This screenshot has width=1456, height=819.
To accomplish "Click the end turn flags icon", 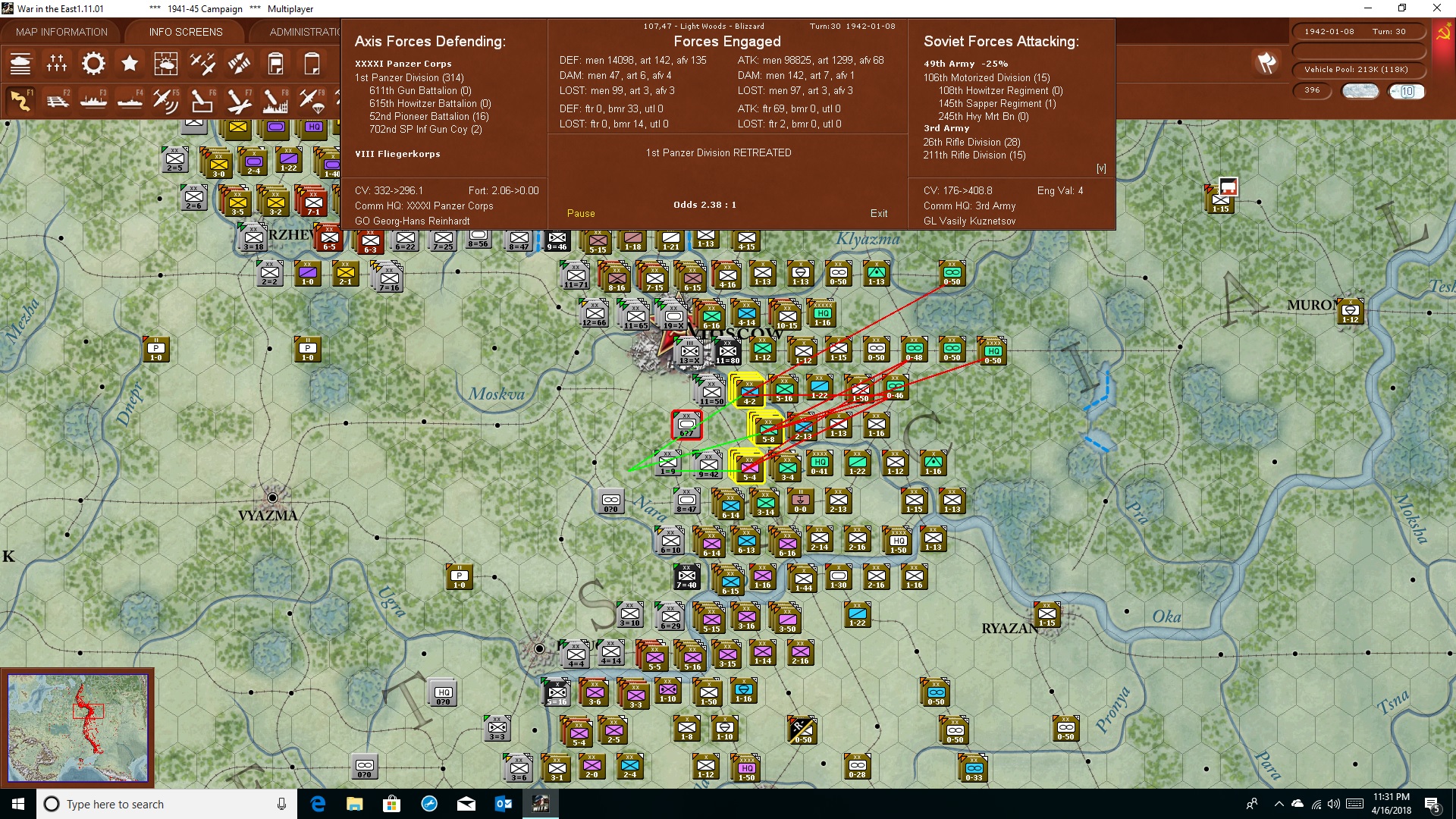I will tap(1266, 63).
